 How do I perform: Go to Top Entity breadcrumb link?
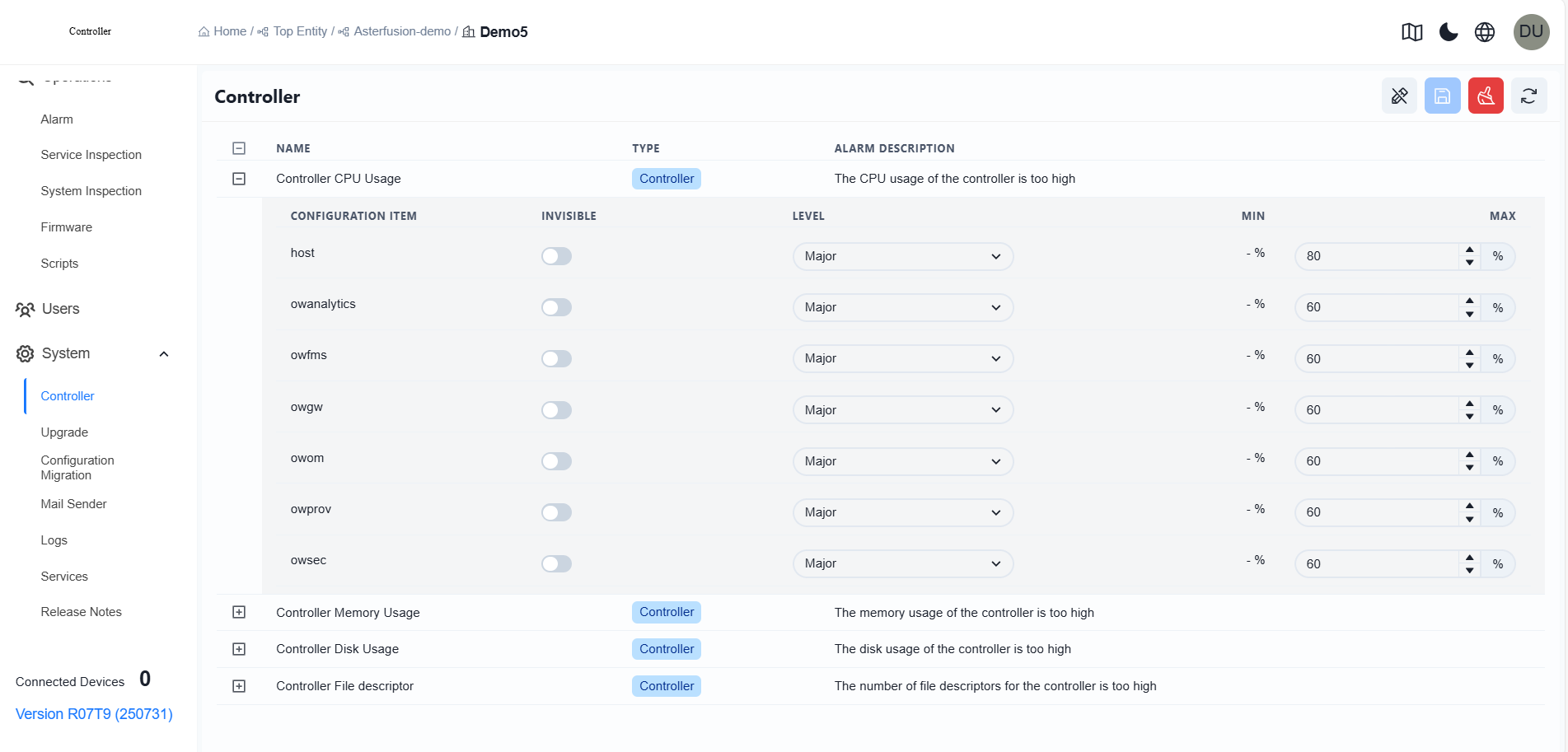(x=300, y=31)
